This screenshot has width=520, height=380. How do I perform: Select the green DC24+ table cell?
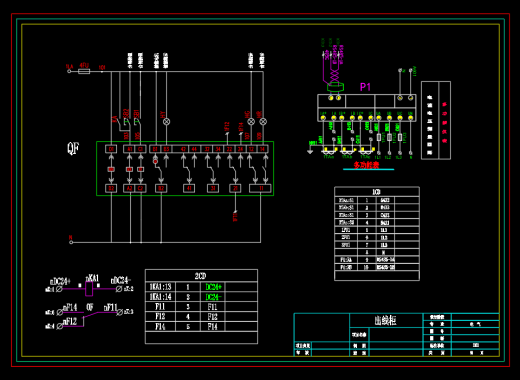[x=213, y=287]
